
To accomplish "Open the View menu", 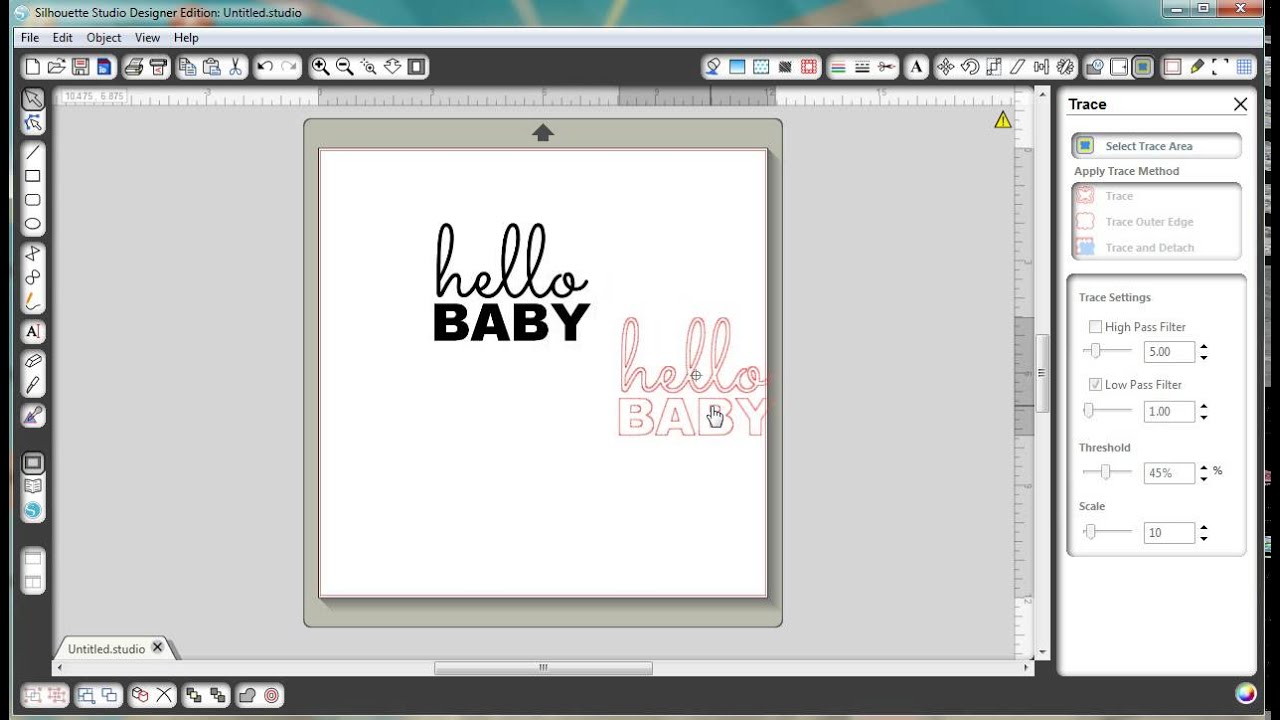I will (x=147, y=38).
